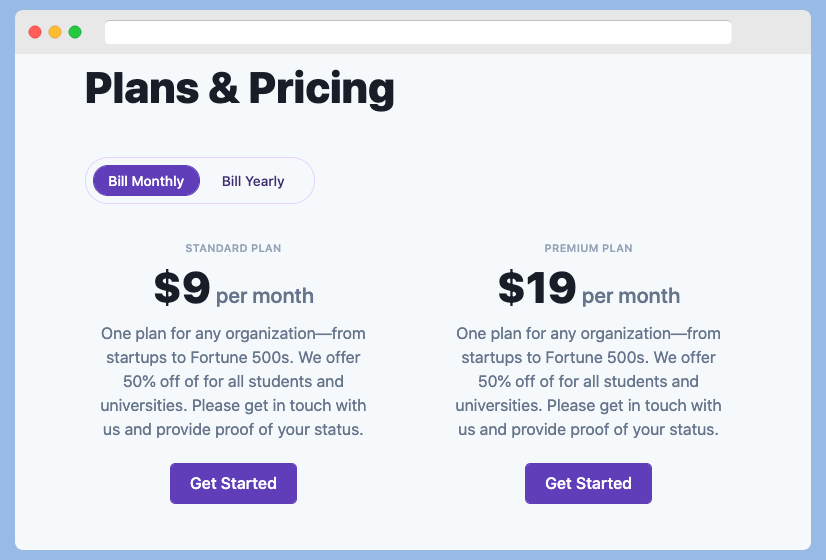The image size is (826, 560).
Task: Focus the browser address bar
Action: [418, 32]
